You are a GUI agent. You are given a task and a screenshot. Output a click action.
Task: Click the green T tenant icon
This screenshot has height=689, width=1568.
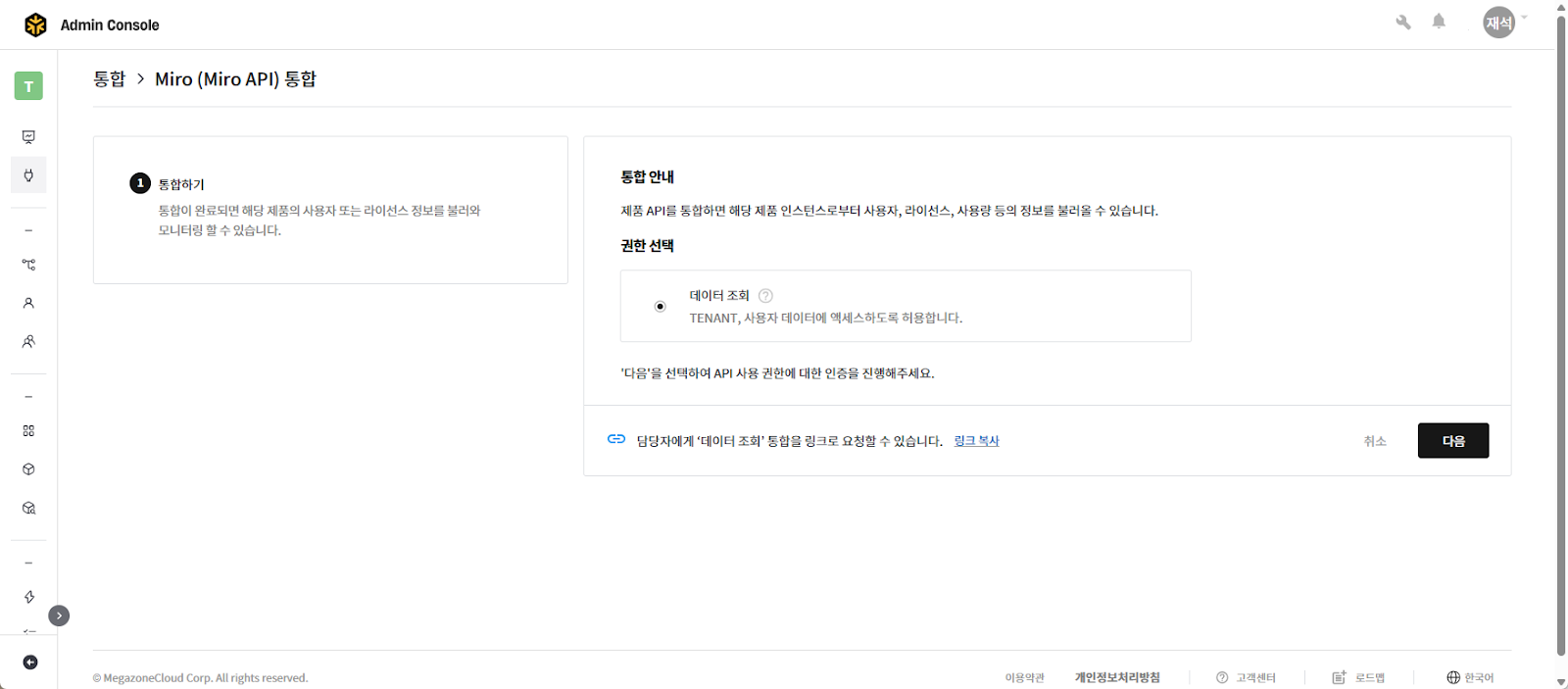tap(28, 86)
